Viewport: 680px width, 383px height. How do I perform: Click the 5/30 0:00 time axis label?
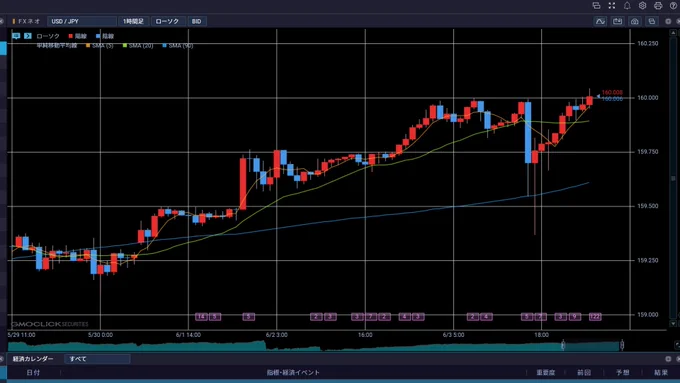(x=100, y=335)
